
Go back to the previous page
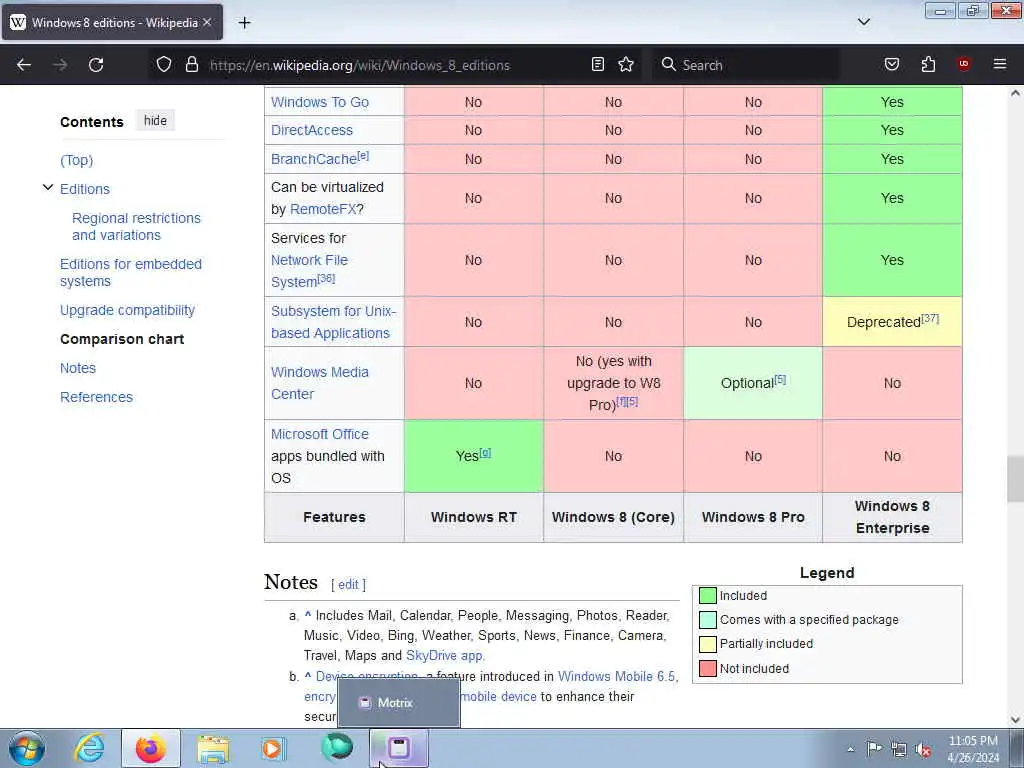point(24,65)
